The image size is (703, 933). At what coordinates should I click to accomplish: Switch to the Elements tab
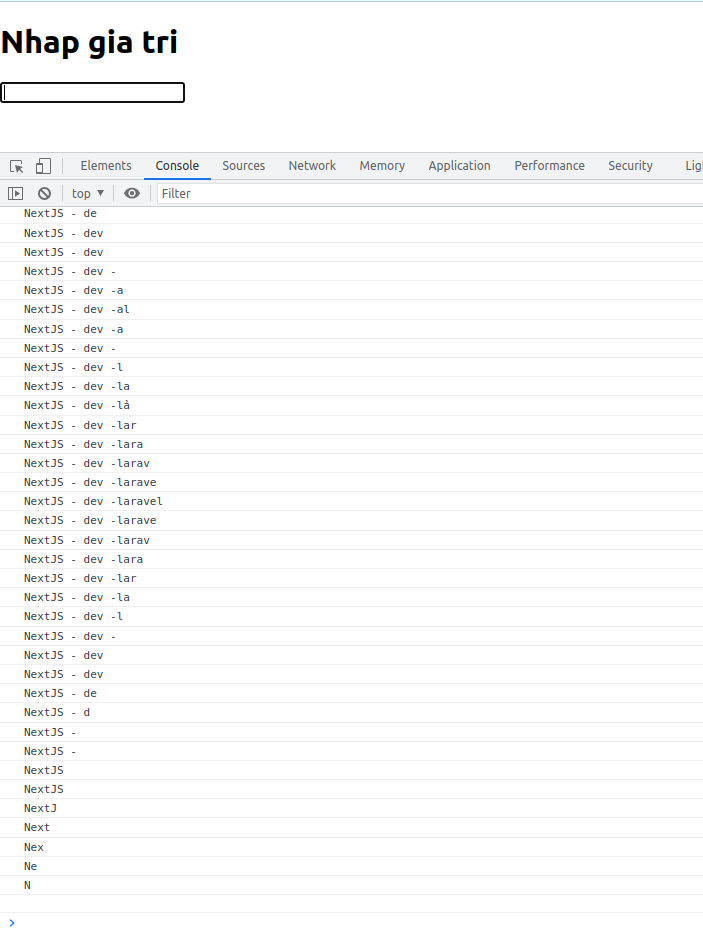tap(106, 166)
